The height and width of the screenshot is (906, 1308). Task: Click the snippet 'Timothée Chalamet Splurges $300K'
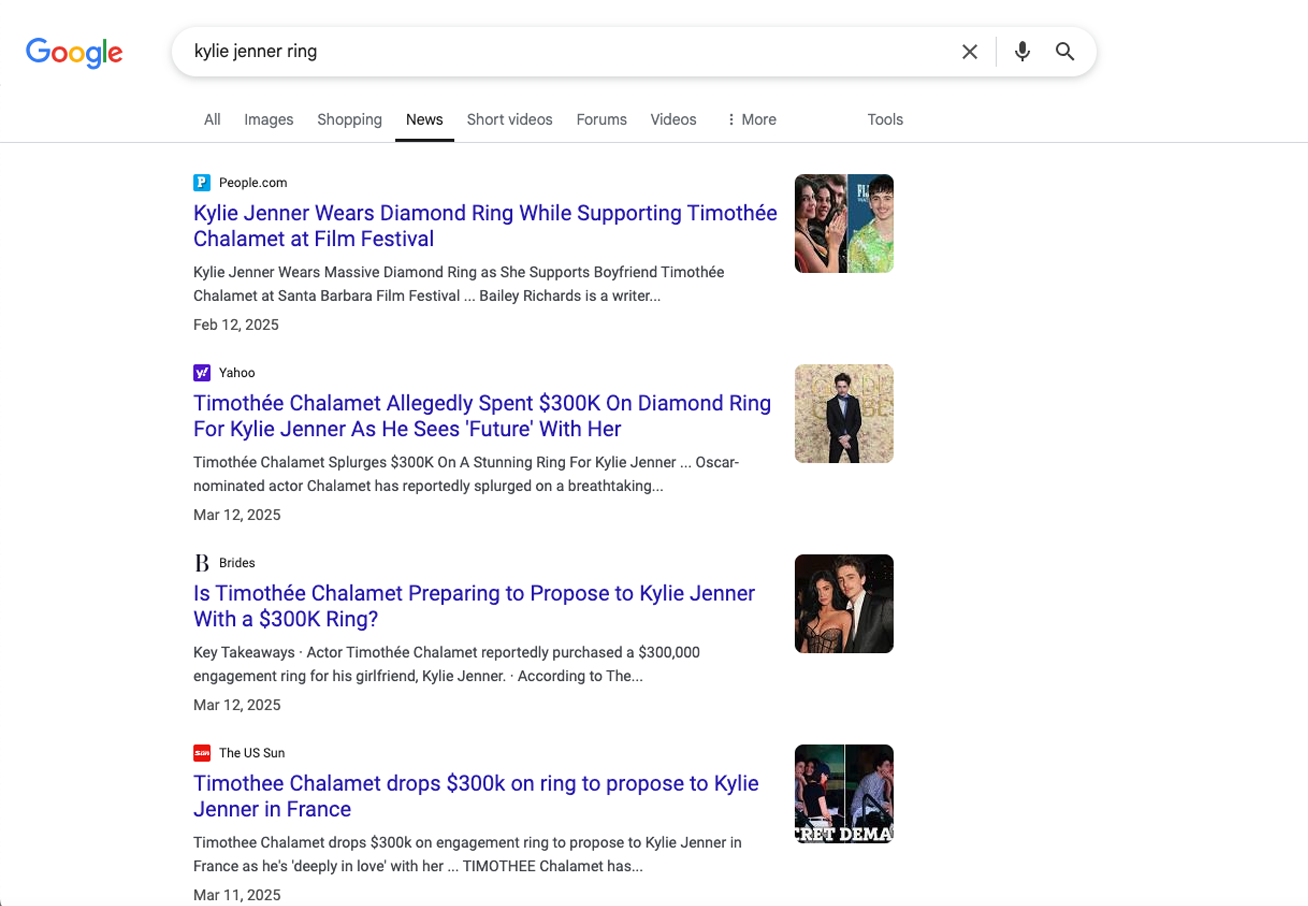(467, 474)
